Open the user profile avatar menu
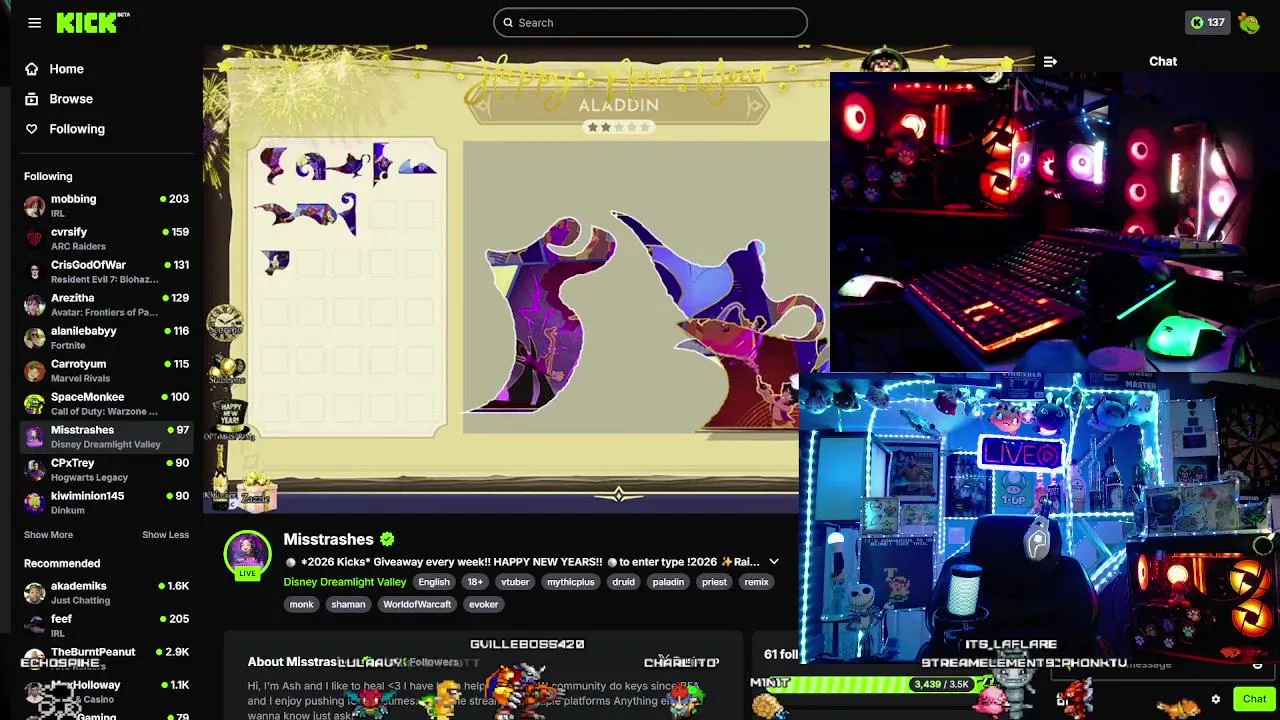Screen dimensions: 1280x720 coord(1249,22)
